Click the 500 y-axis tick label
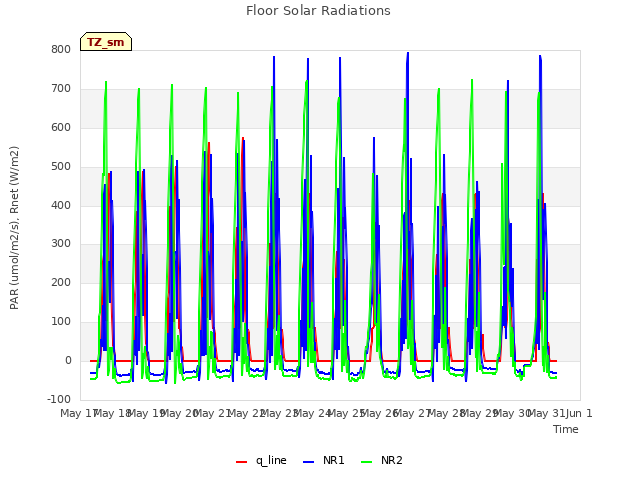Screen dimensions: 640x480 pos(61,167)
